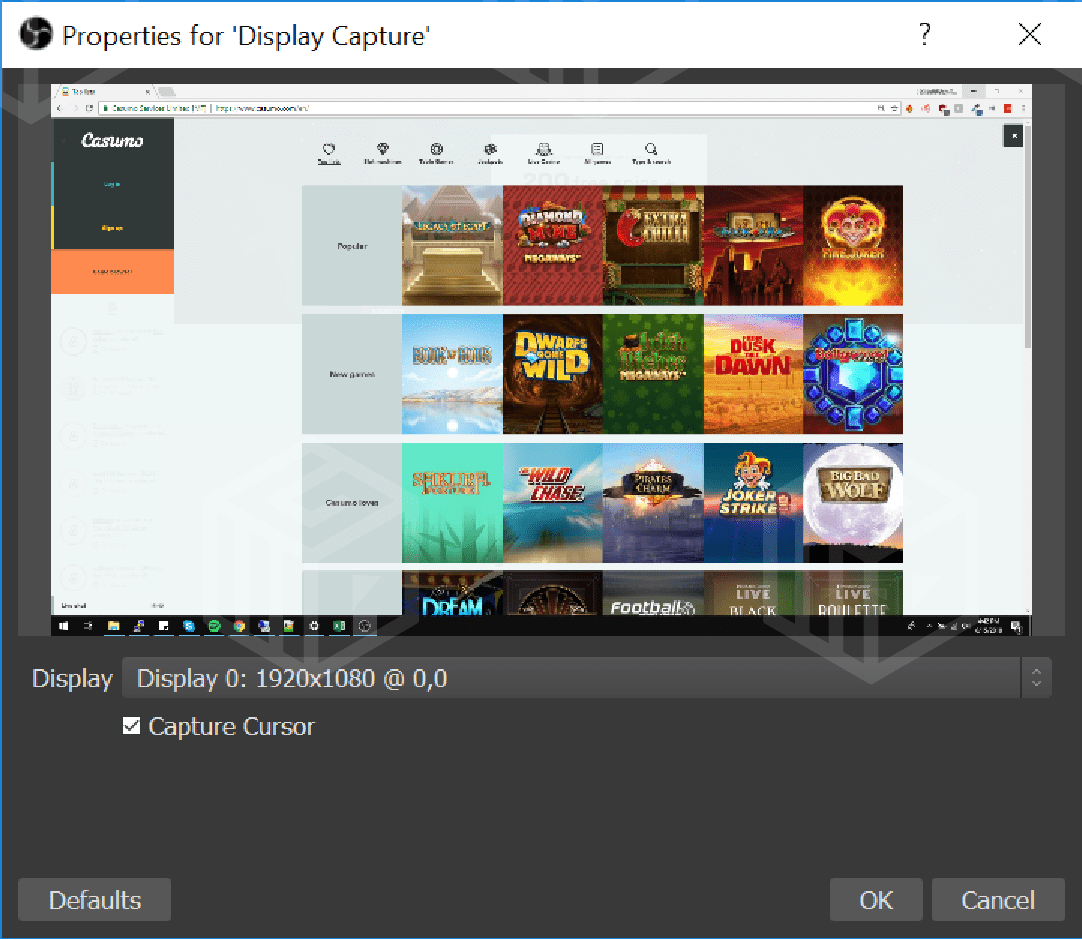Cancel the Display Capture properties

(x=998, y=900)
